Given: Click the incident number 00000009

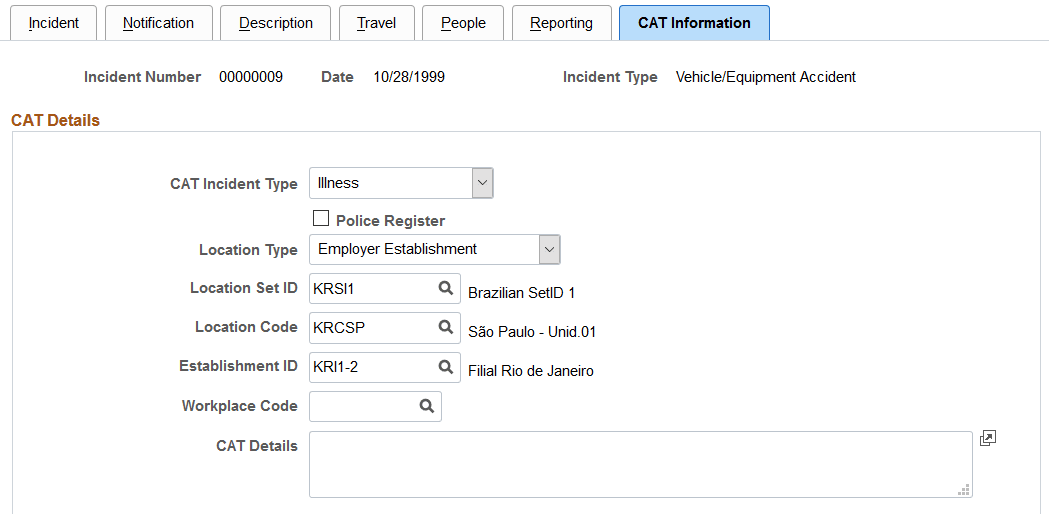Looking at the screenshot, I should click(251, 77).
